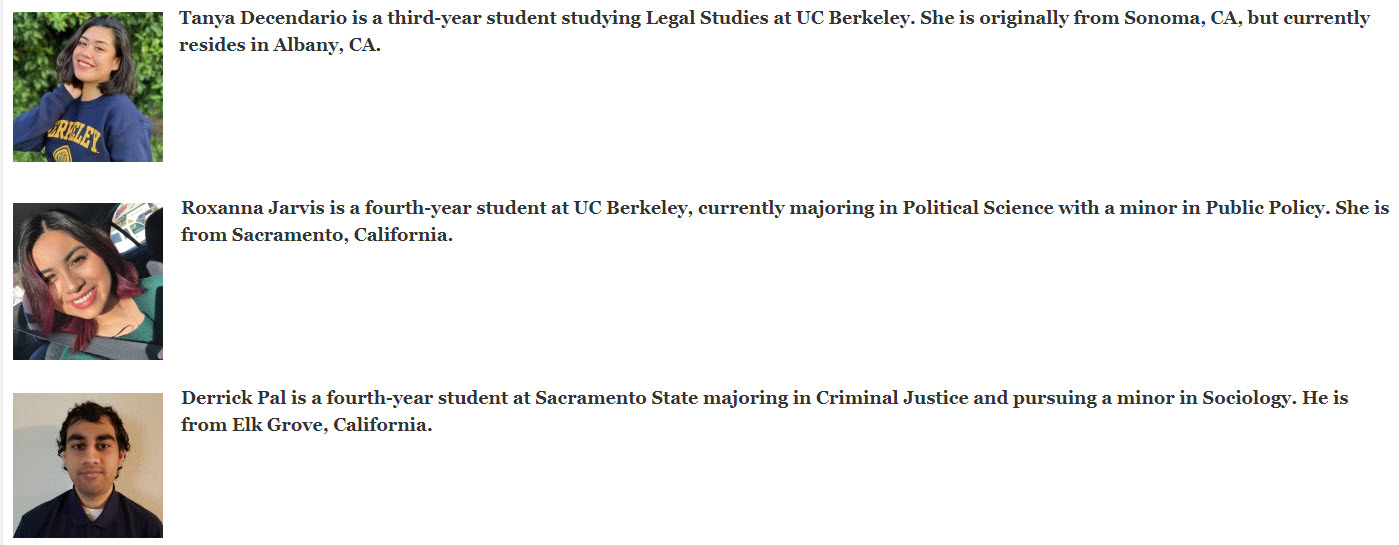Click the name Derrick Pal
Image resolution: width=1399 pixels, height=545 pixels.
[234, 398]
